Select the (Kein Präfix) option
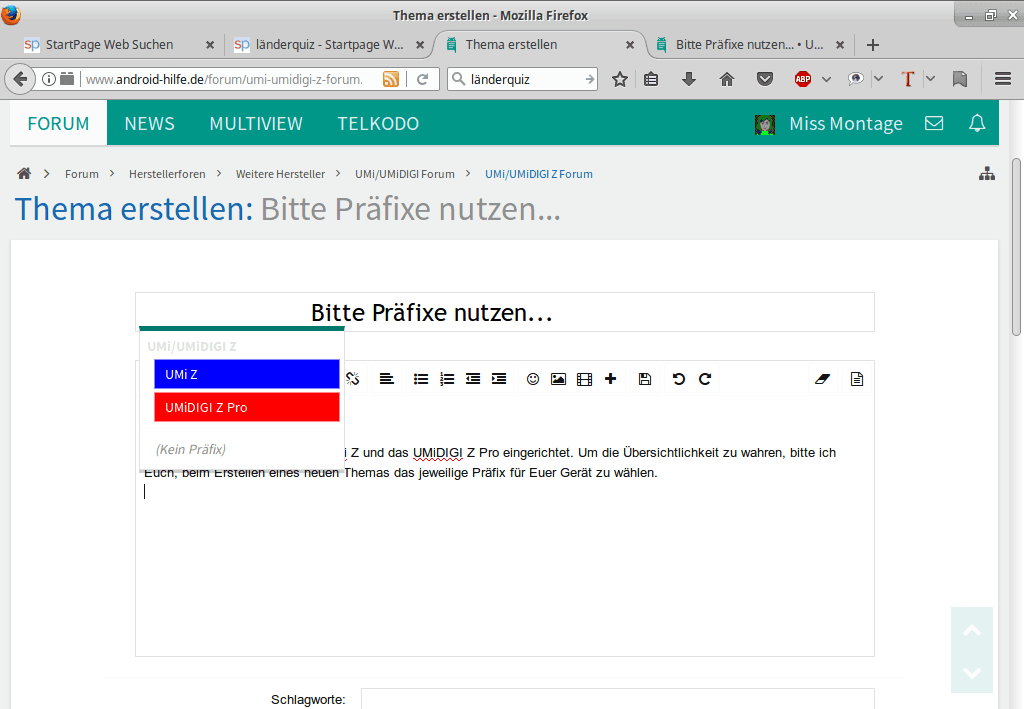Screen dimensions: 1024x709 pos(191,449)
